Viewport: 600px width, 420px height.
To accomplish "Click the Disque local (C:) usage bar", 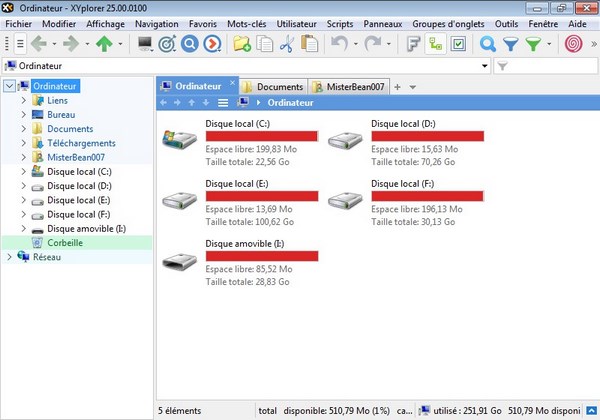I will click(x=262, y=136).
